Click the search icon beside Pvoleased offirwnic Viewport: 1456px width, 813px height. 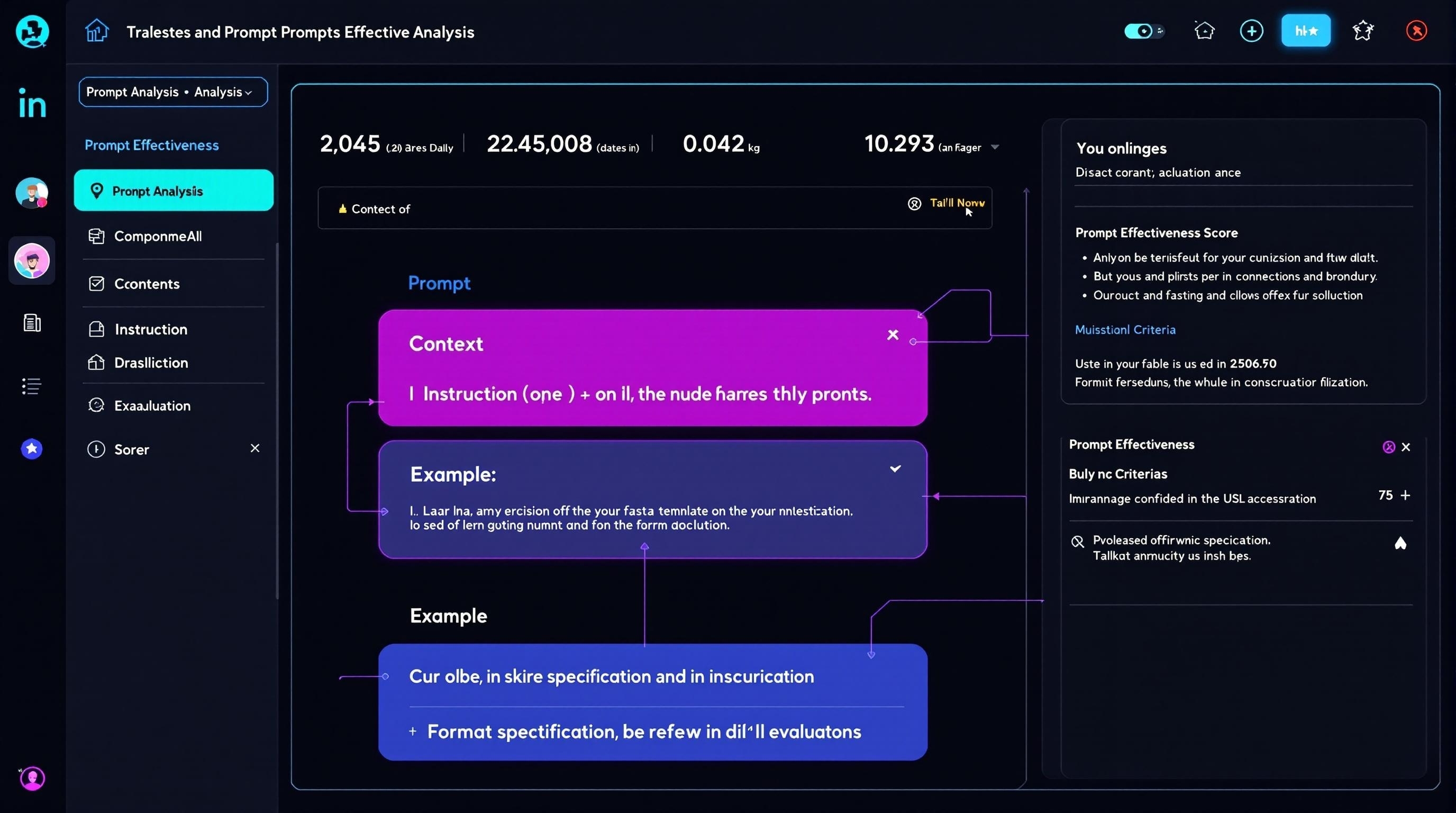(x=1077, y=541)
